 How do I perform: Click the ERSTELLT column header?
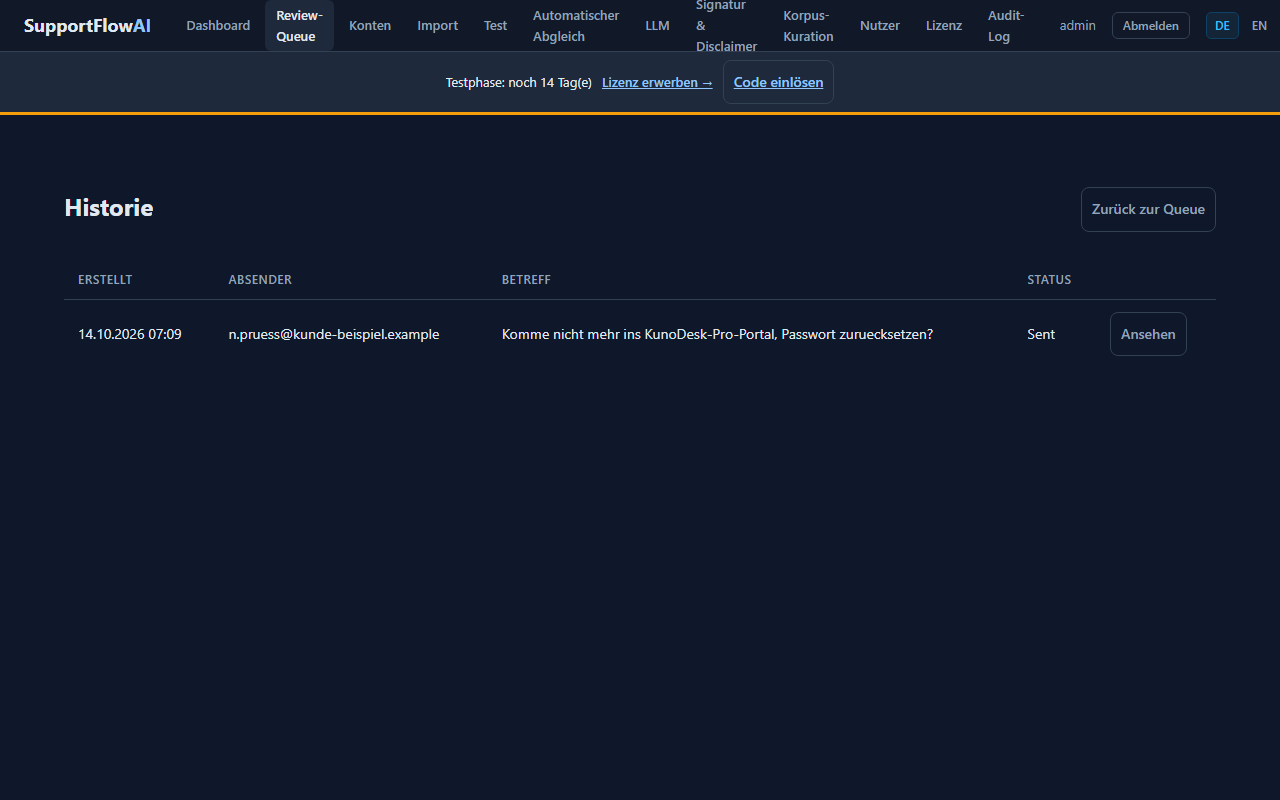105,280
